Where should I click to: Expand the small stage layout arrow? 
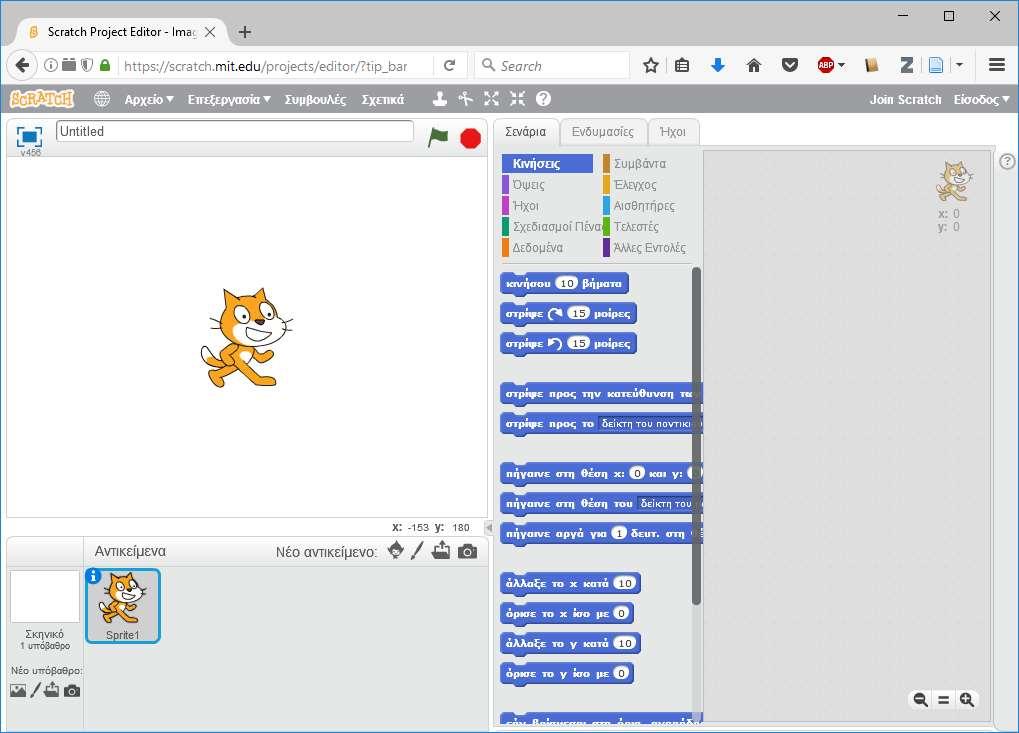tap(489, 528)
